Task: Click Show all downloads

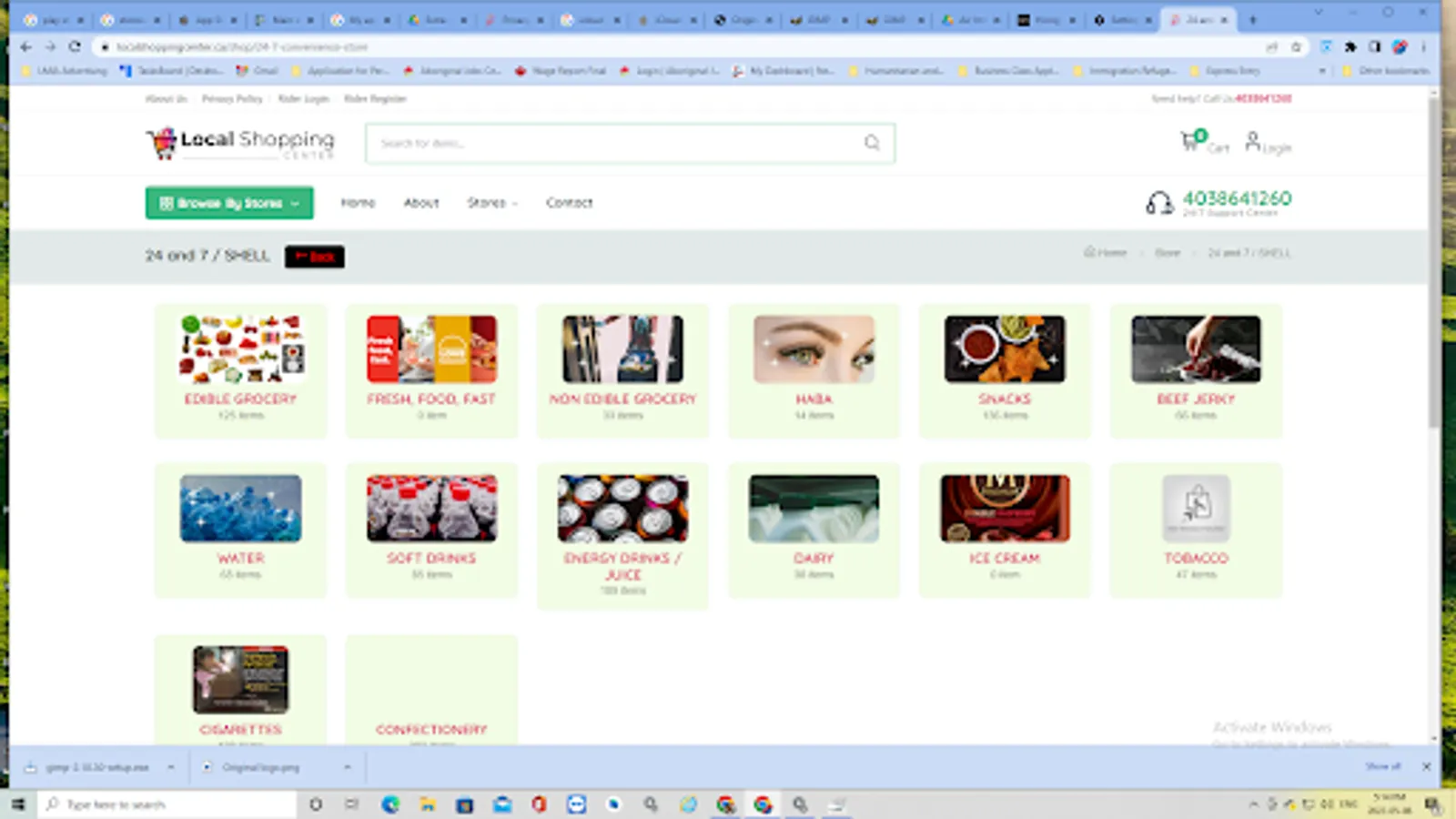Action: [1383, 767]
